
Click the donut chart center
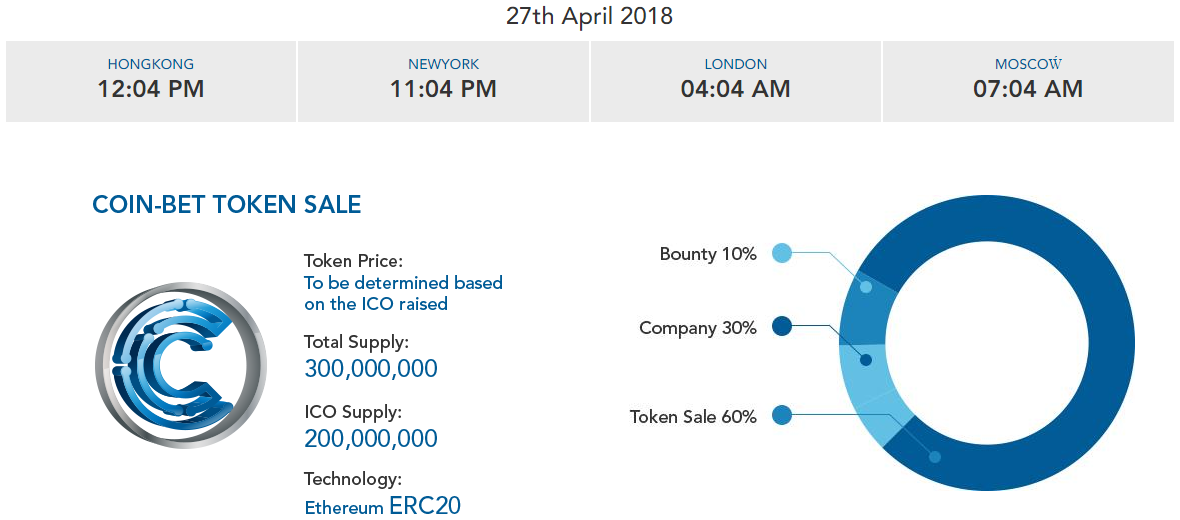(x=986, y=342)
